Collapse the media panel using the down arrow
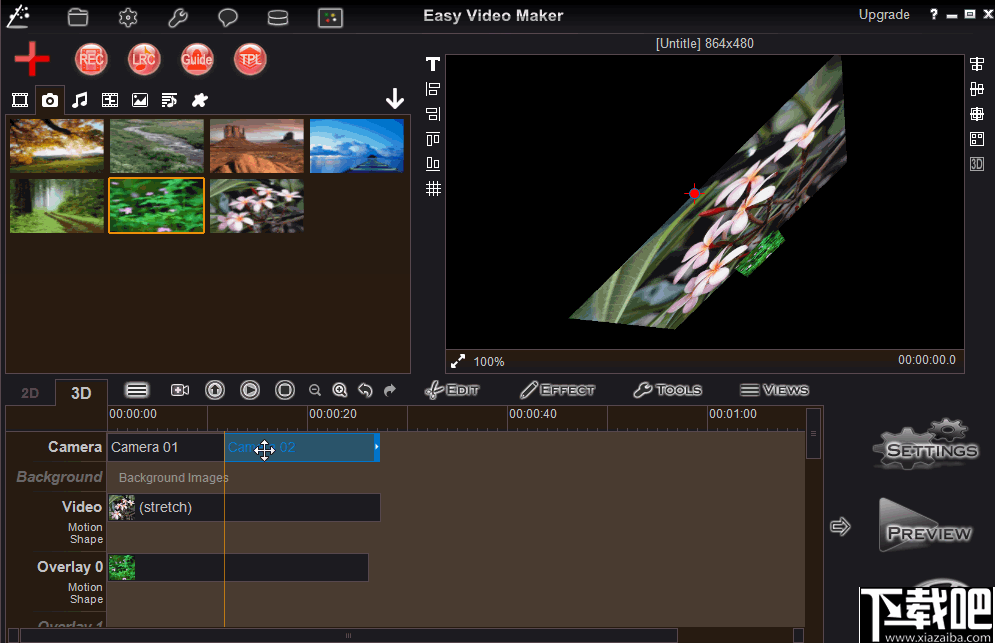Viewport: 995px width, 643px height. [395, 99]
